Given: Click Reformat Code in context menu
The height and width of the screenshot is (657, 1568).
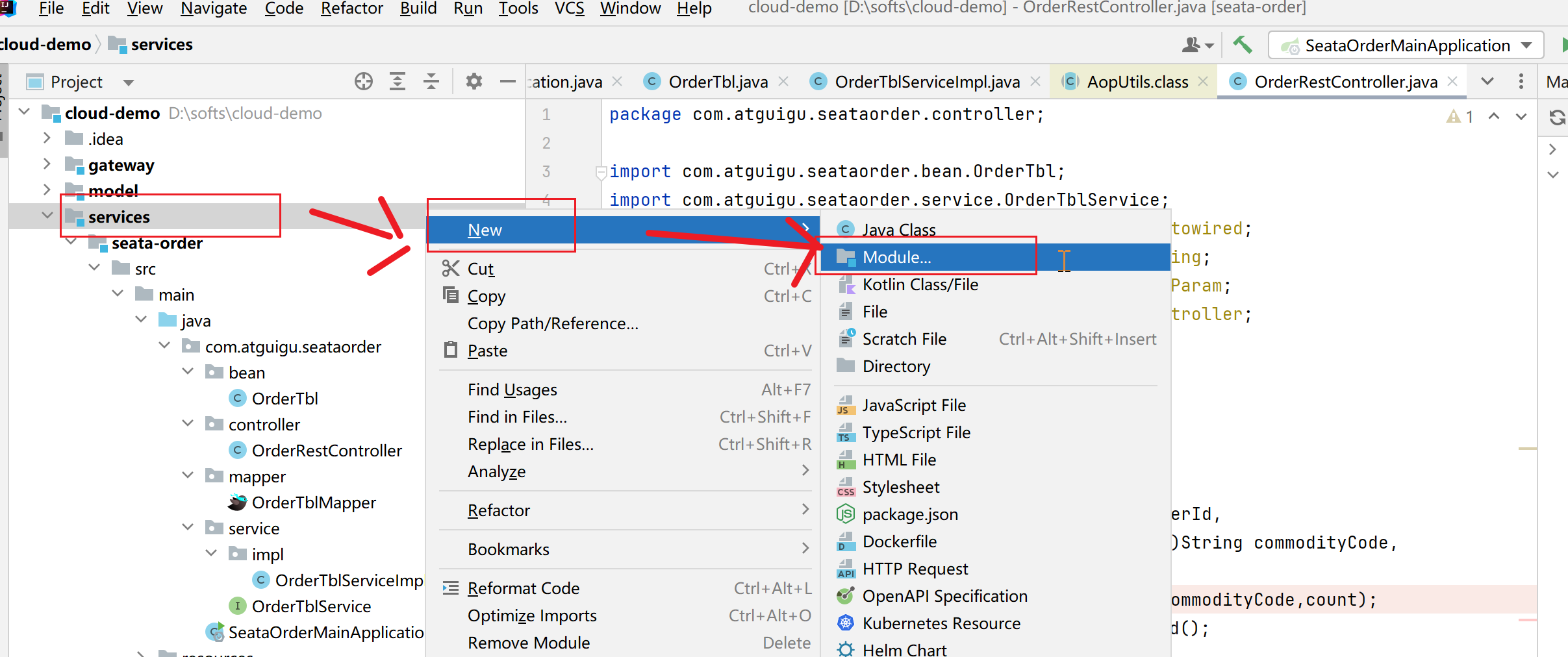Looking at the screenshot, I should point(624,588).
